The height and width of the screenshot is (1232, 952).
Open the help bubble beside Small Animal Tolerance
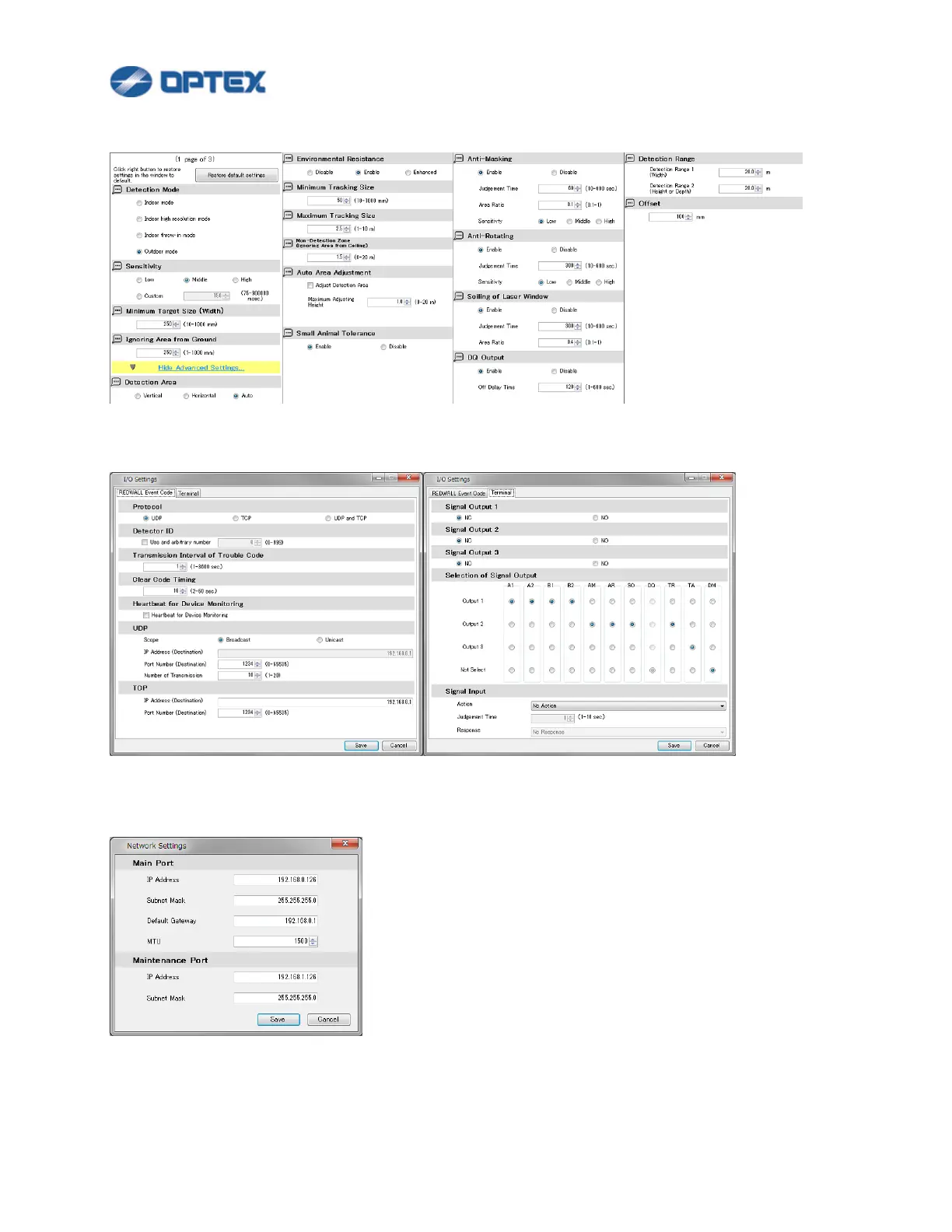[x=289, y=333]
